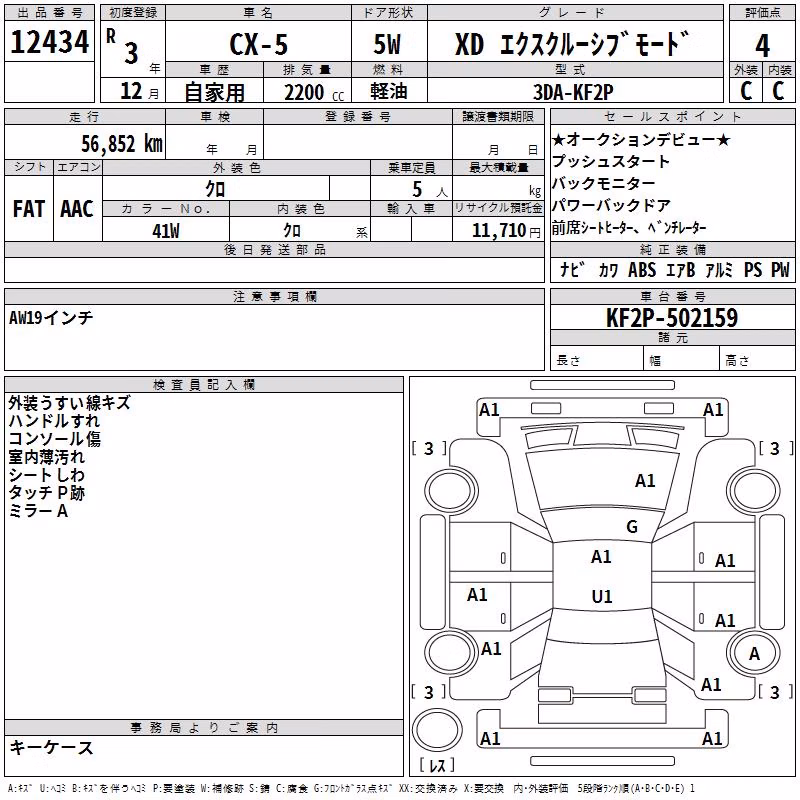The width and height of the screenshot is (800, 800).
Task: Select the recycle deposit 11,710円
Action: pyautogui.click(x=506, y=231)
